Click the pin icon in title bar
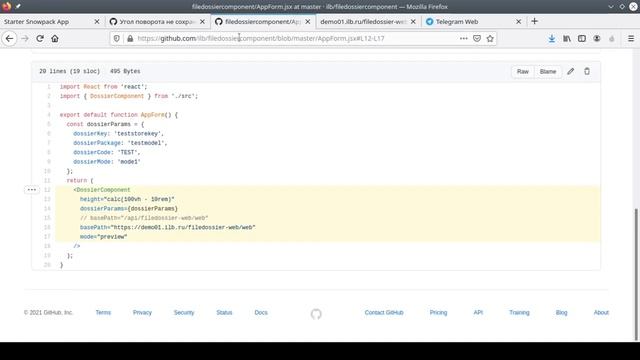This screenshot has width=640, height=360. (x=18, y=6)
